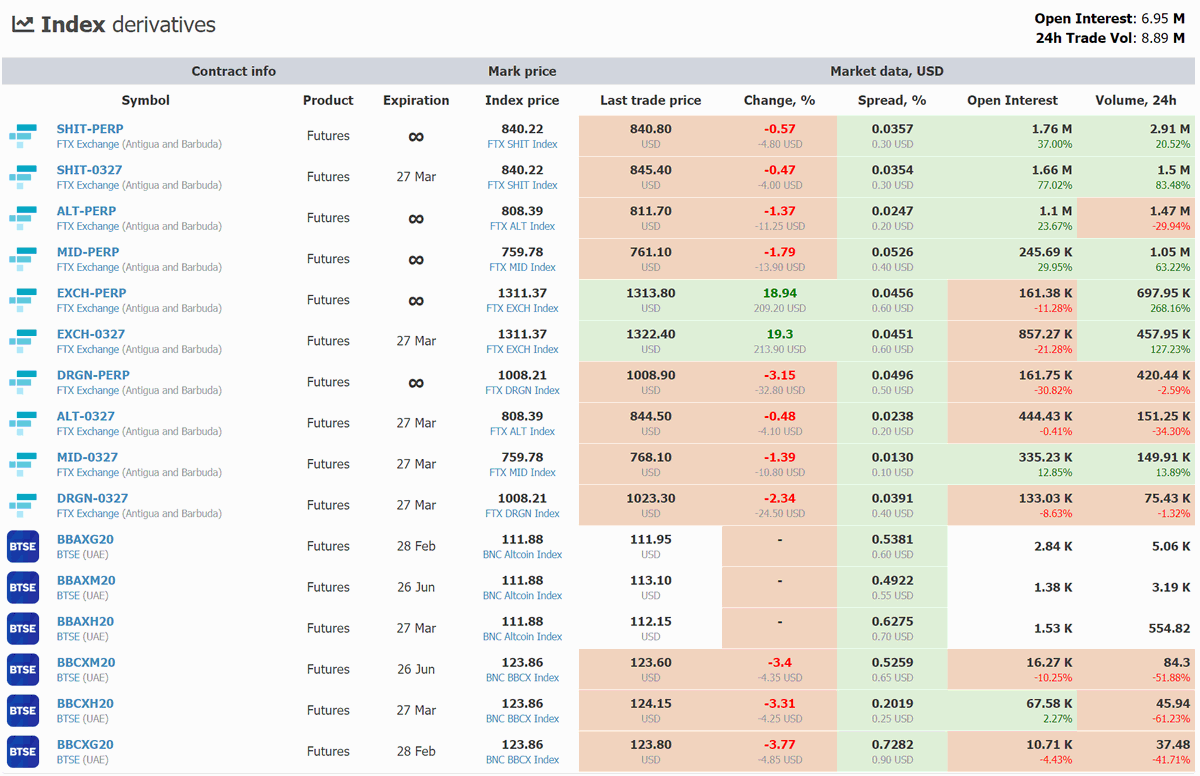The width and height of the screenshot is (1200, 776).
Task: Click the FTX logo beside DRGN-0327
Action: 22,505
